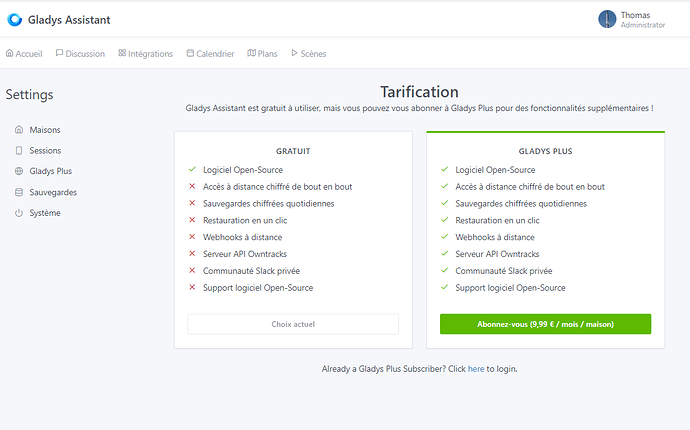Click the Maisons house icon in sidebar

point(19,129)
